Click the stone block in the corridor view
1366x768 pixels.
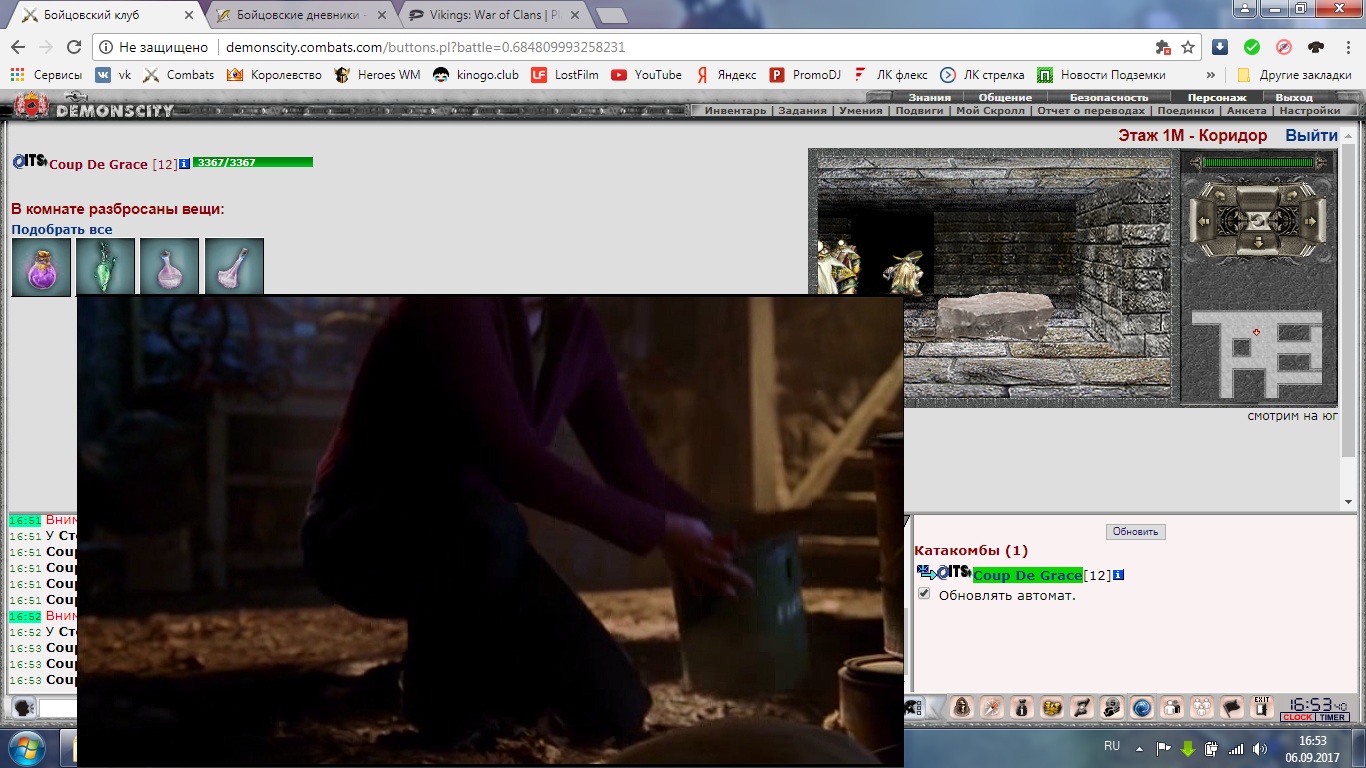point(995,316)
